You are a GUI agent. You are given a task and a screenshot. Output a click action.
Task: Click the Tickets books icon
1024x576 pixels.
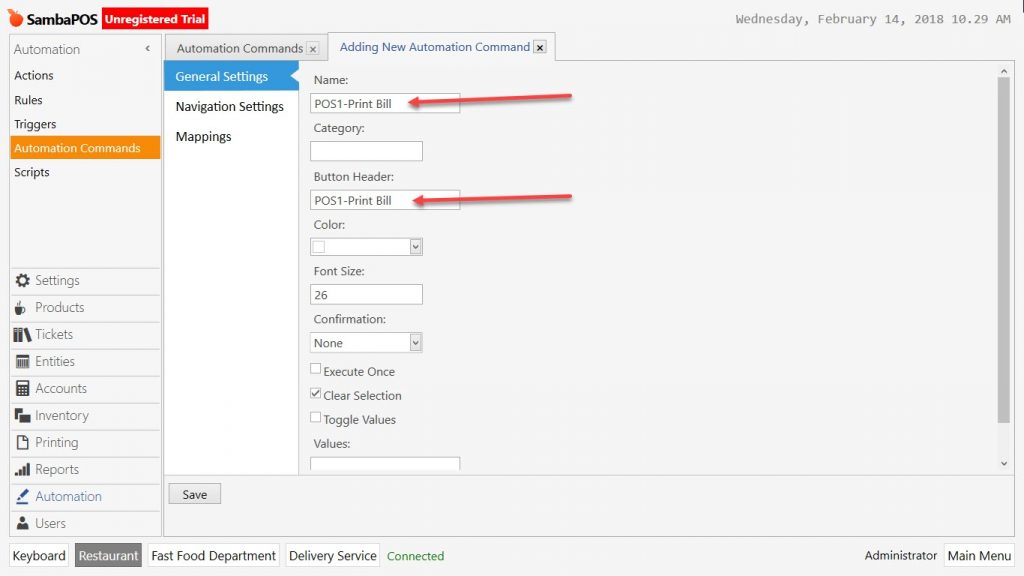pyautogui.click(x=22, y=334)
